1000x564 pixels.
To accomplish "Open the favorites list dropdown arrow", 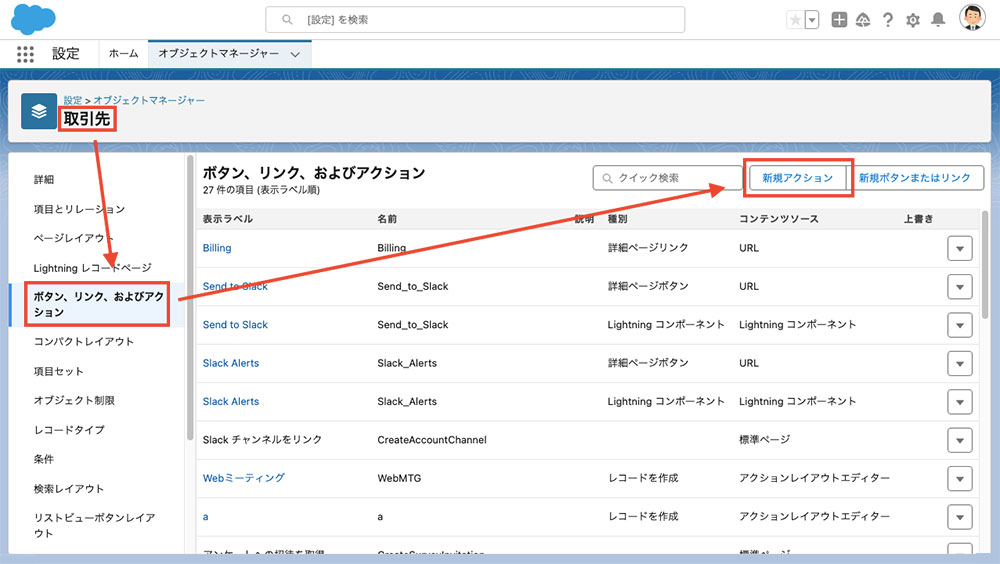I will [x=812, y=20].
